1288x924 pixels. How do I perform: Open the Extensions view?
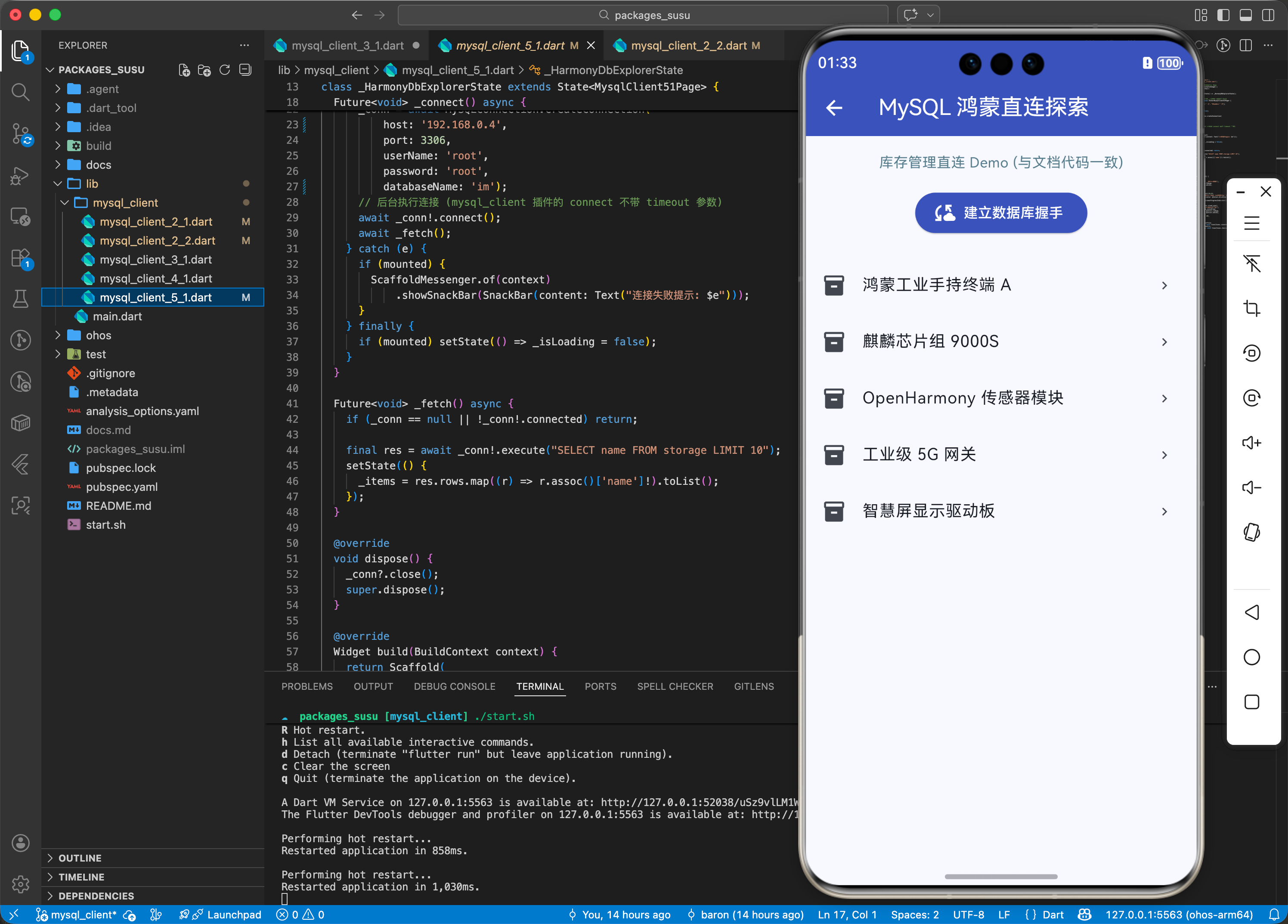pos(20,258)
